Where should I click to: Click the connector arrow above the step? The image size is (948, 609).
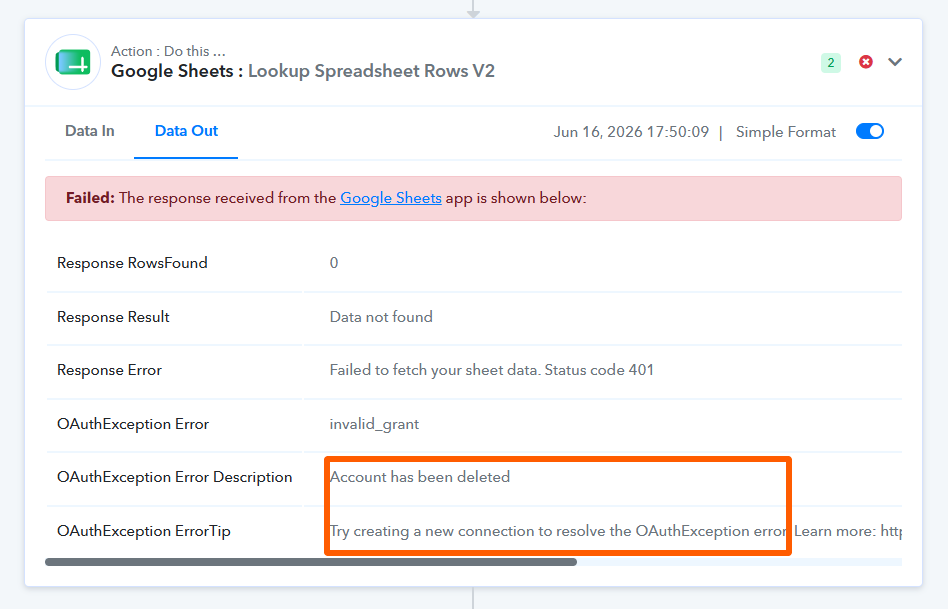(473, 9)
